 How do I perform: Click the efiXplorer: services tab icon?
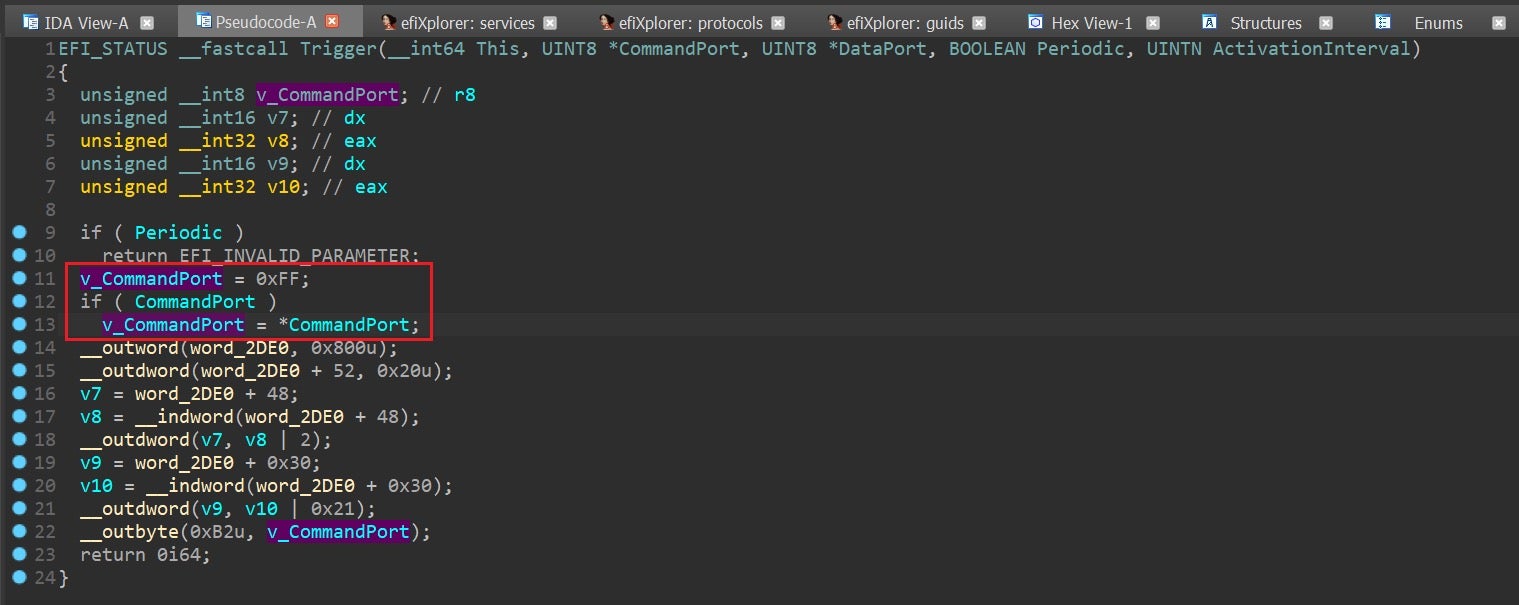(x=388, y=22)
